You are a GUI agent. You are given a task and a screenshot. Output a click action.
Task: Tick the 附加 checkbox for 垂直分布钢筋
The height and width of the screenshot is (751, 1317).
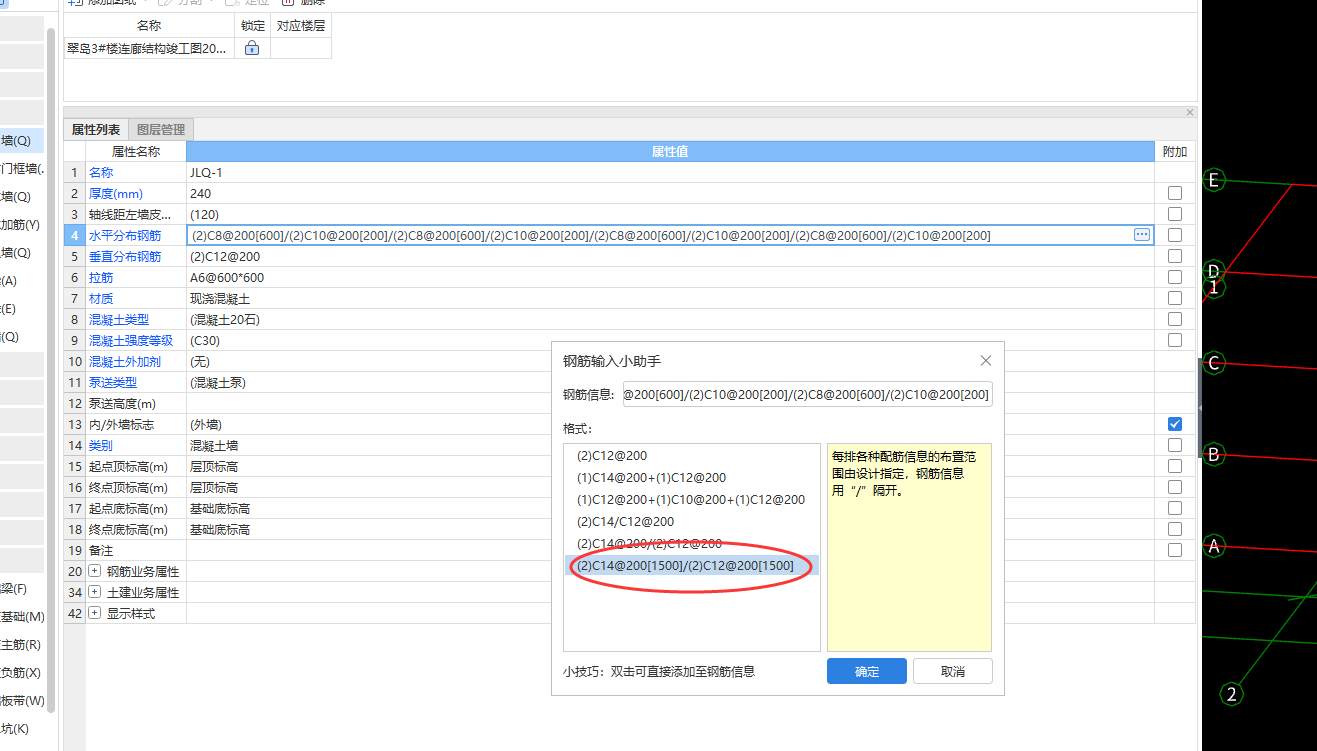1175,256
